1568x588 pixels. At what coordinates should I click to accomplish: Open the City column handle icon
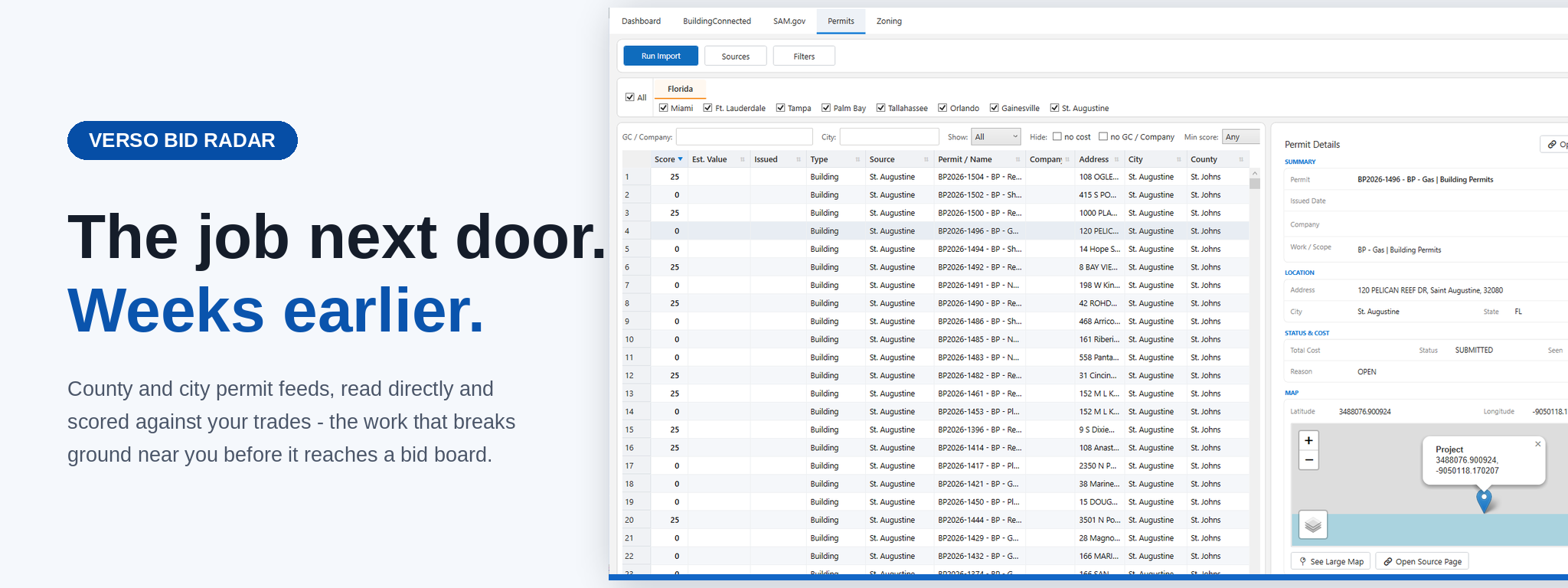point(1178,159)
